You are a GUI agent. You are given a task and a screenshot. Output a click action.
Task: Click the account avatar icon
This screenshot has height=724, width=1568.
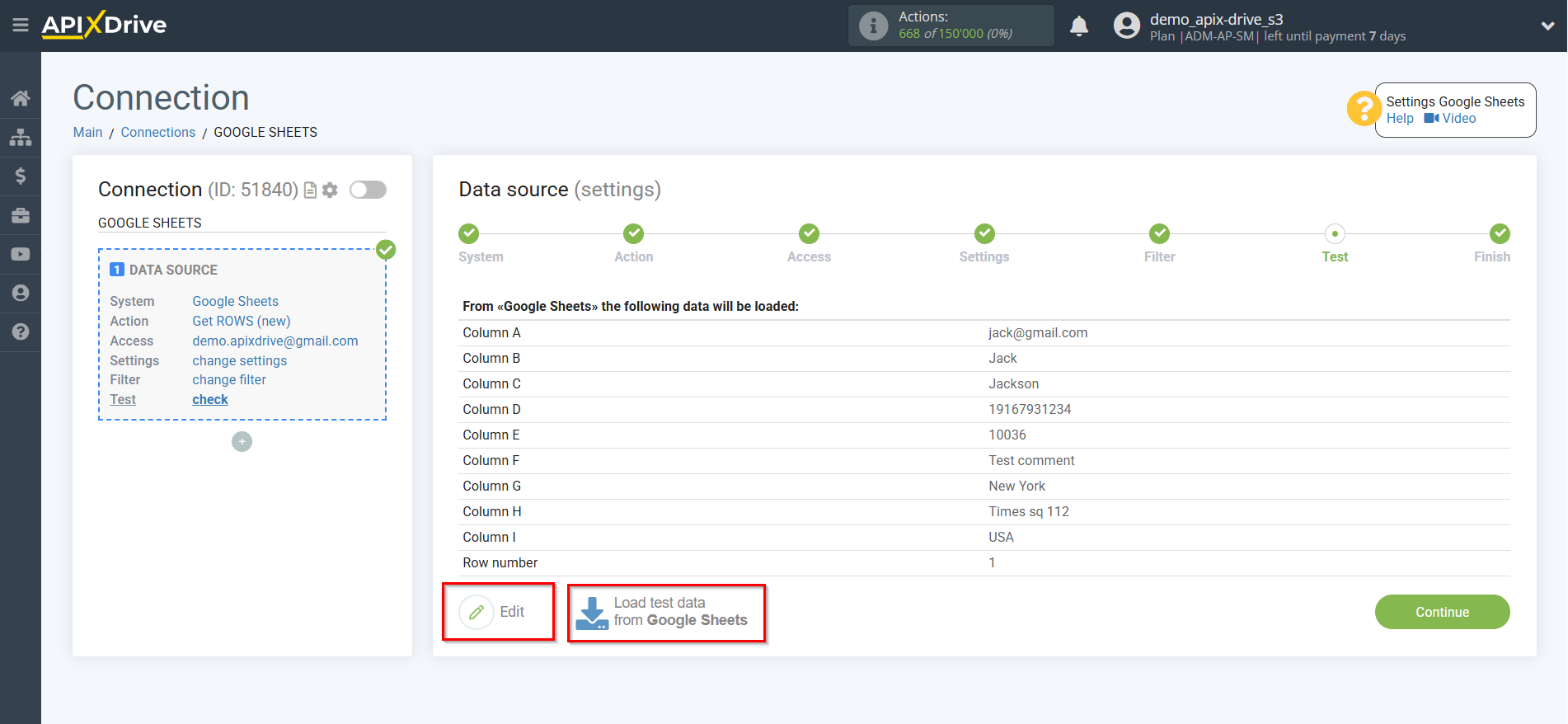(x=1126, y=26)
